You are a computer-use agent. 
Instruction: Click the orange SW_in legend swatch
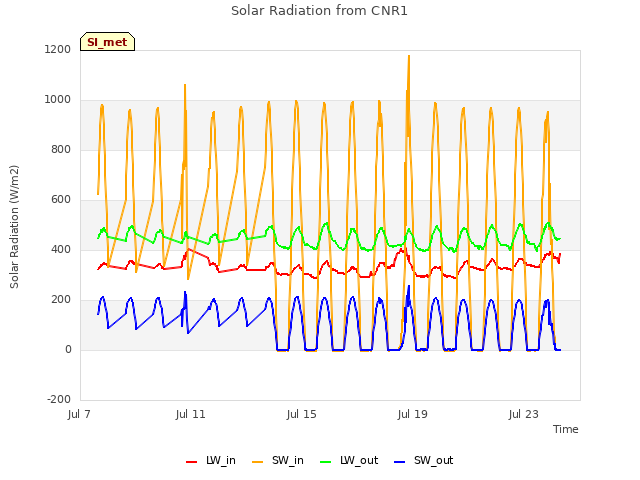tap(258, 462)
